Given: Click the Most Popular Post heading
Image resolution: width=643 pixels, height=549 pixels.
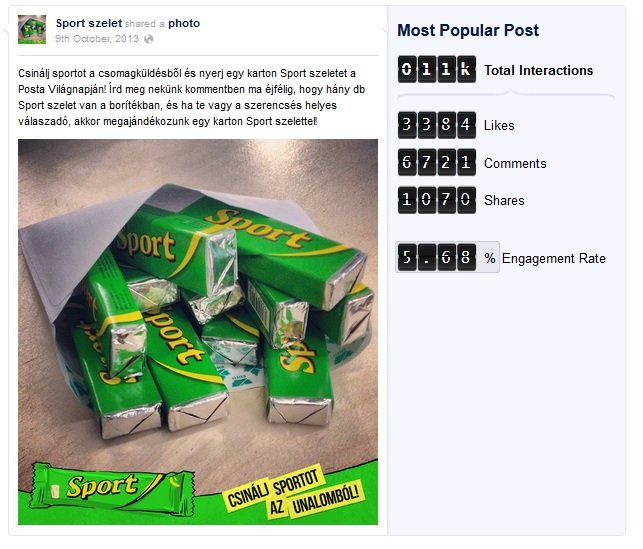Looking at the screenshot, I should 467,30.
